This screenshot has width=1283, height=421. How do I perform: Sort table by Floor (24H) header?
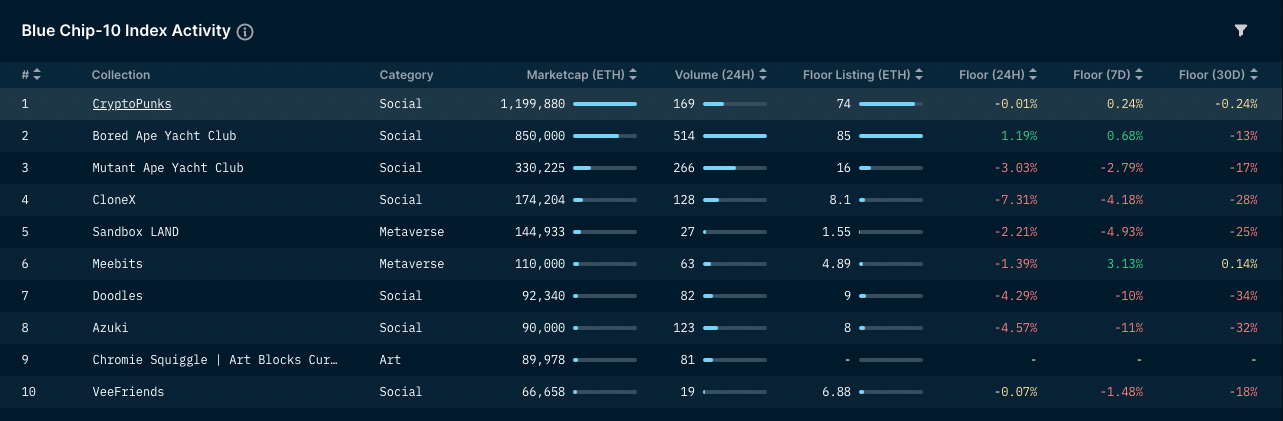point(998,75)
